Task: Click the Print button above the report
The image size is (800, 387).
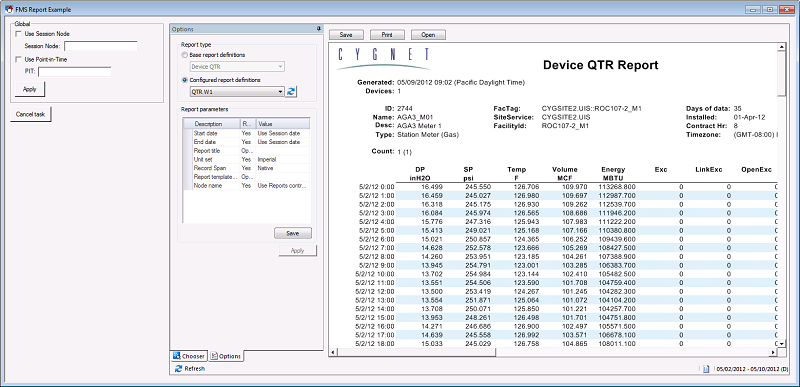Action: pyautogui.click(x=387, y=35)
